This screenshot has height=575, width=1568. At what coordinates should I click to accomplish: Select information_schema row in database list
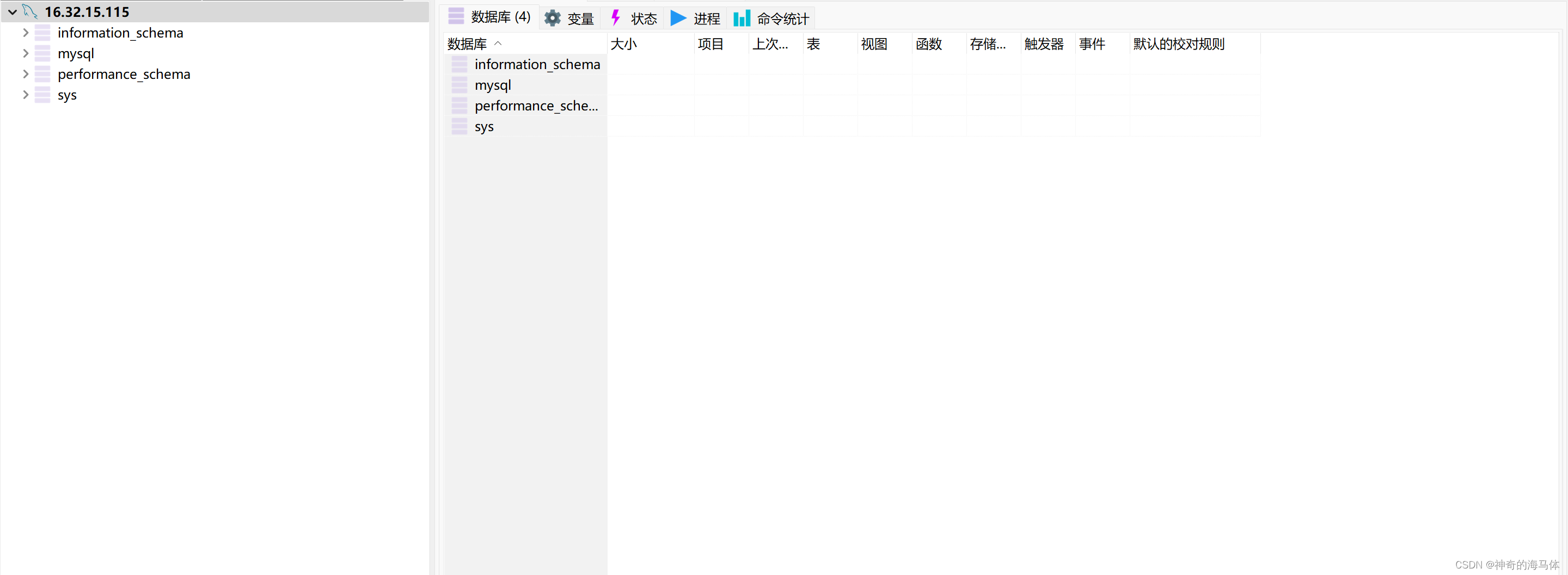coord(852,65)
